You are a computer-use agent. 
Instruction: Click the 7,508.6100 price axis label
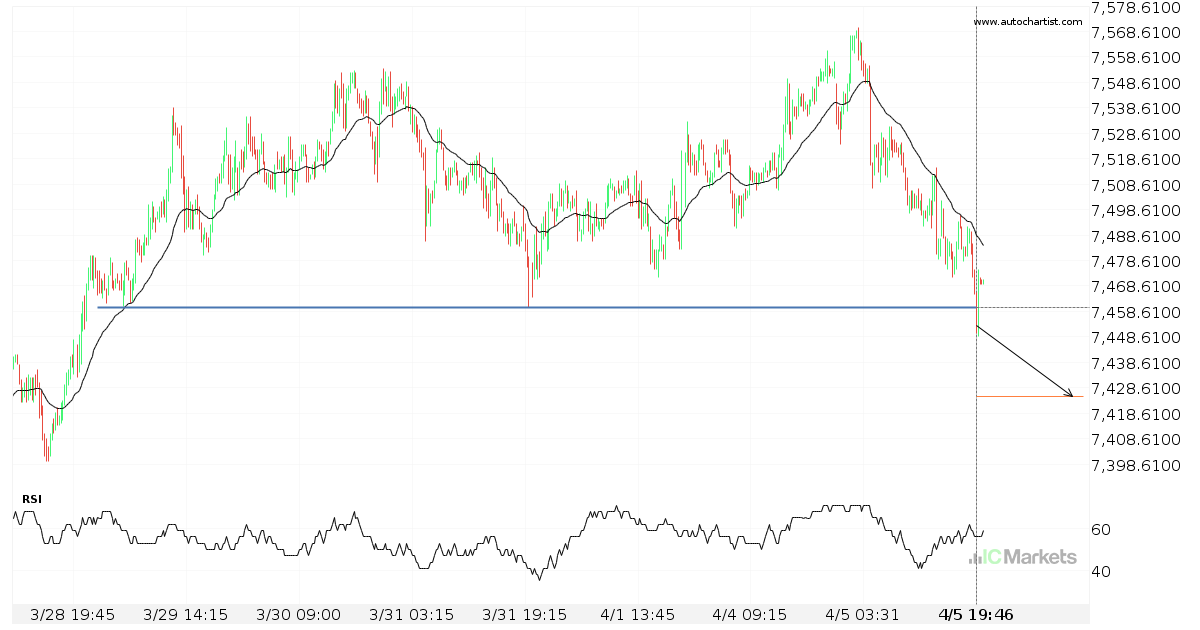[1138, 185]
